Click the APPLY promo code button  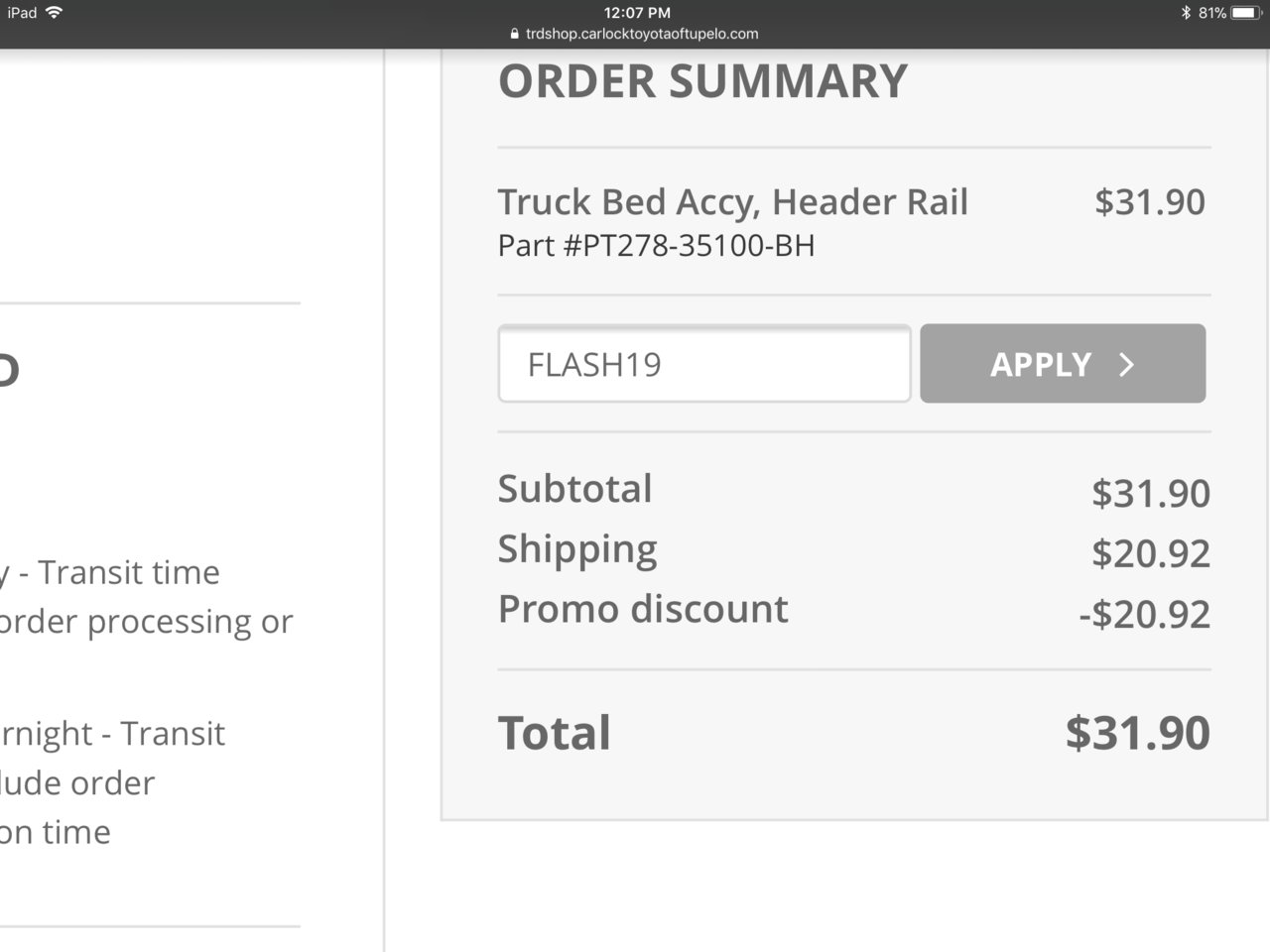coord(1063,363)
